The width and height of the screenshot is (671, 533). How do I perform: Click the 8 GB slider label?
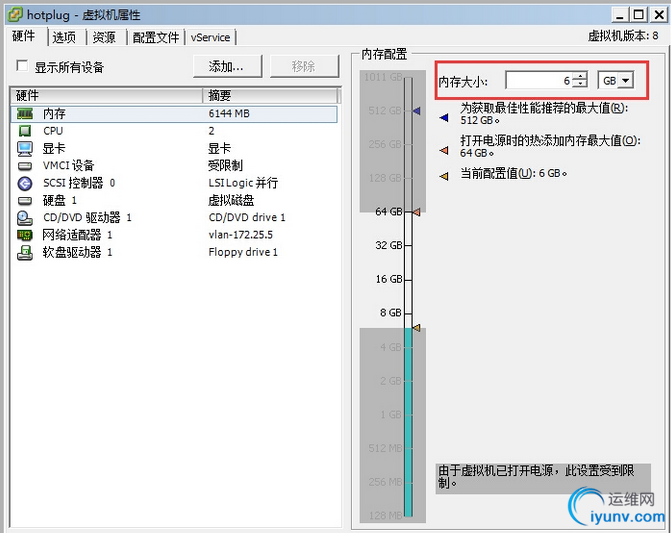391,313
